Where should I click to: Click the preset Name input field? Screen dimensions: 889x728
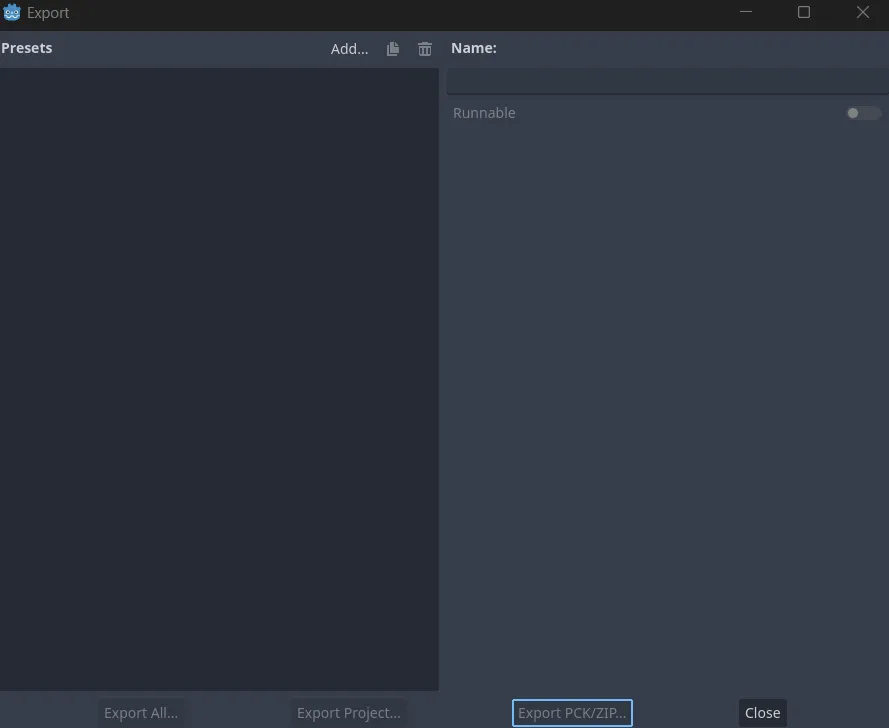[x=667, y=81]
